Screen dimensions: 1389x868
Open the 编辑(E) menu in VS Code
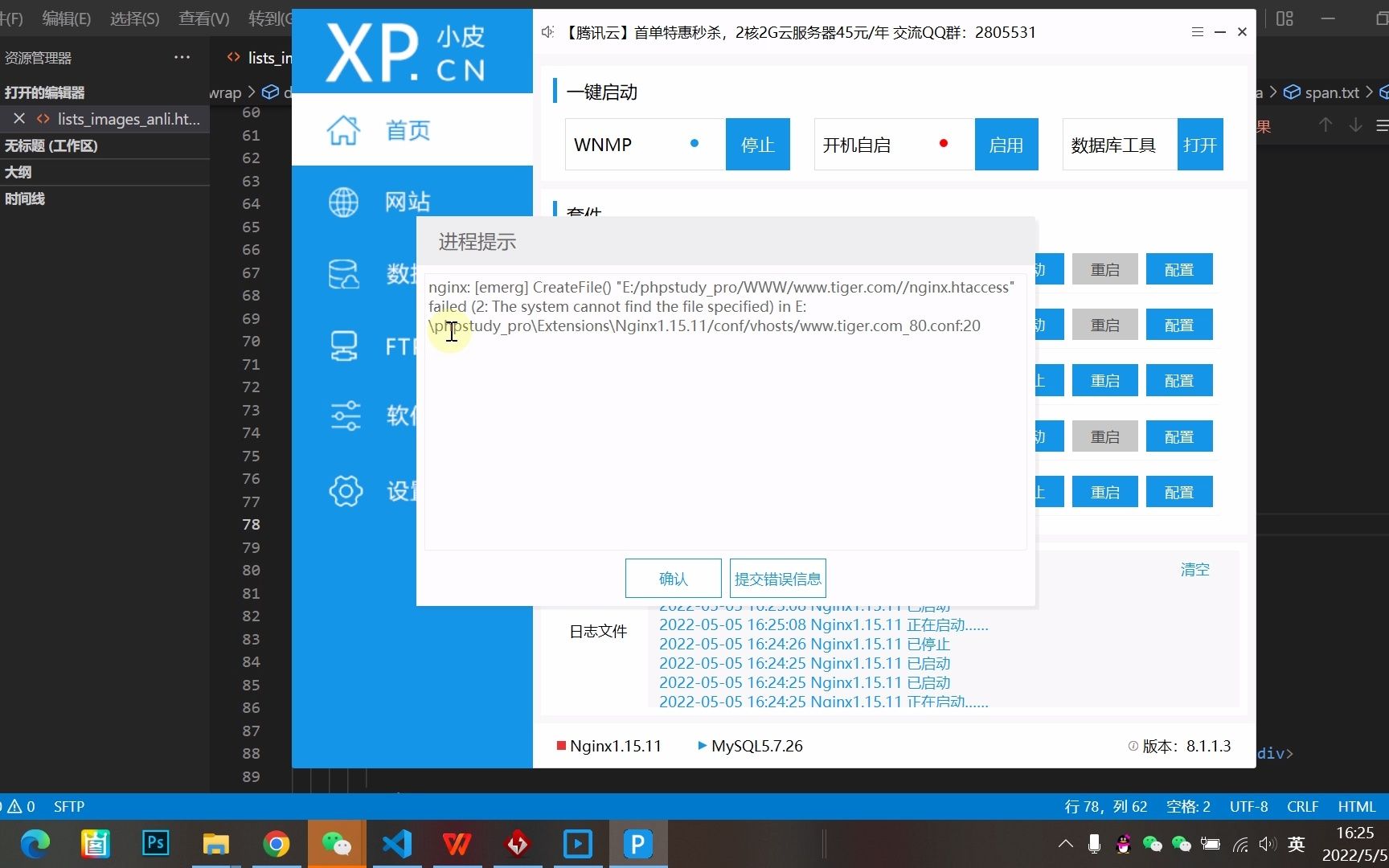click(67, 18)
